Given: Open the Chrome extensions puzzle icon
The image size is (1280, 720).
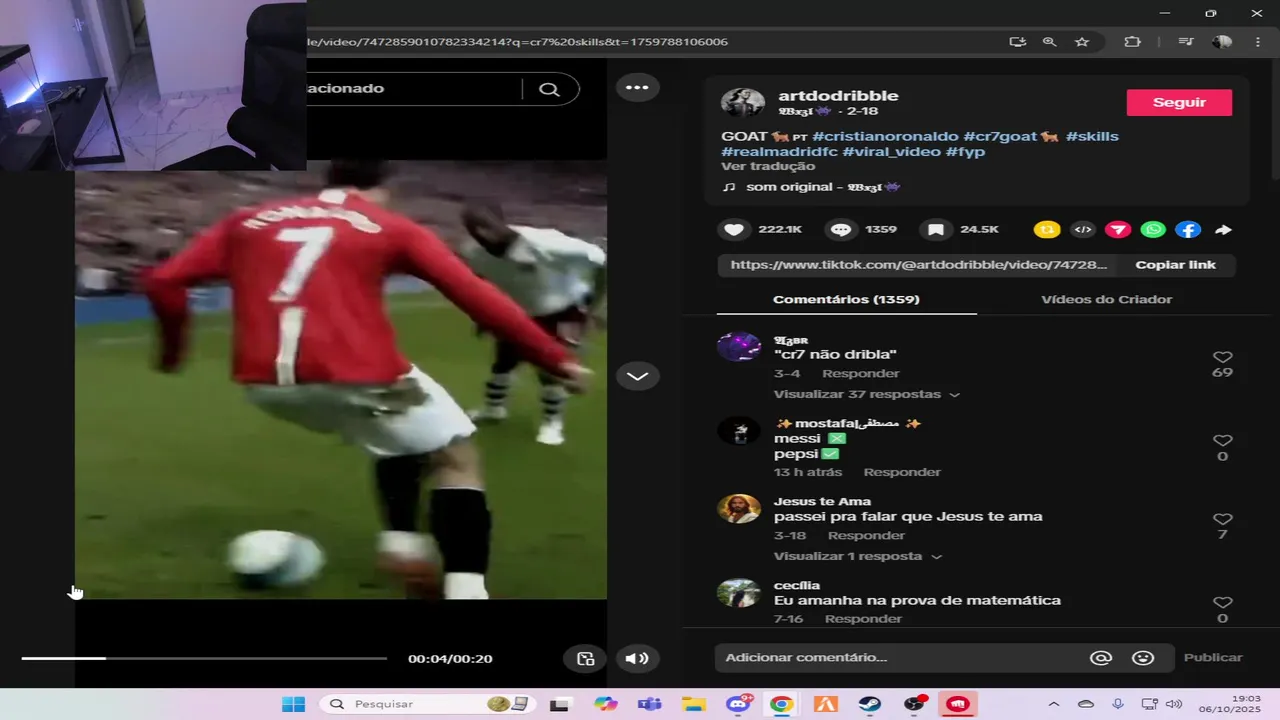Looking at the screenshot, I should pos(1132,42).
